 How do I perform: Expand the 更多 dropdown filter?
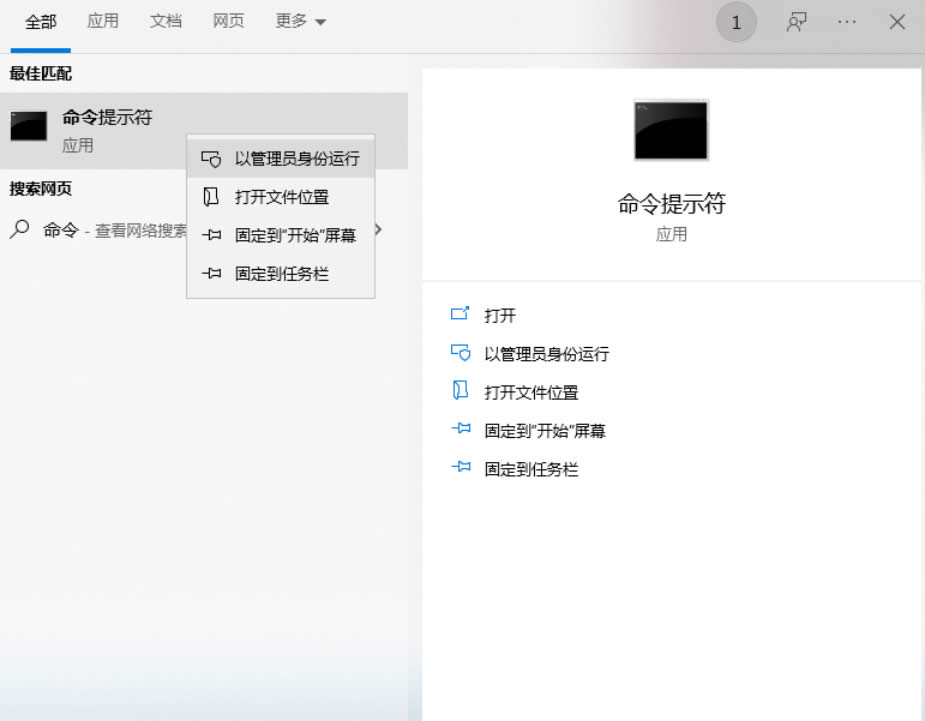pyautogui.click(x=301, y=22)
